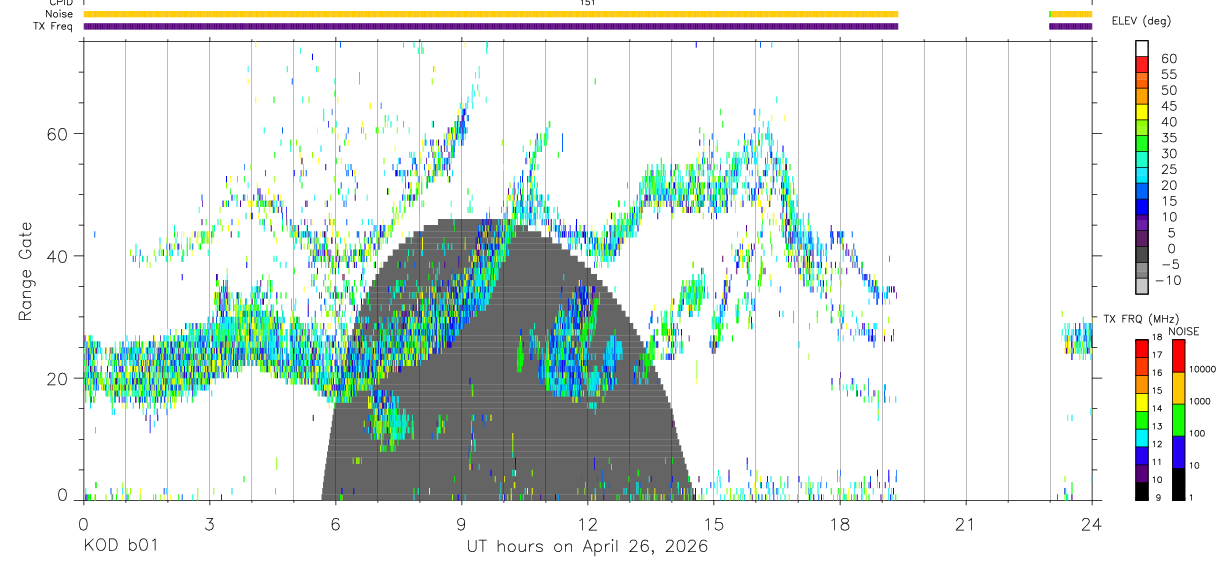Select red top segment of TX FRQ bar
The height and width of the screenshot is (567, 1228).
point(1142,349)
